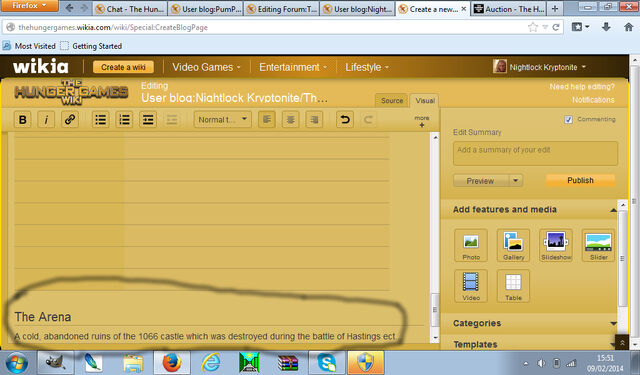Open the Notifications link
The height and width of the screenshot is (375, 640).
tap(593, 100)
